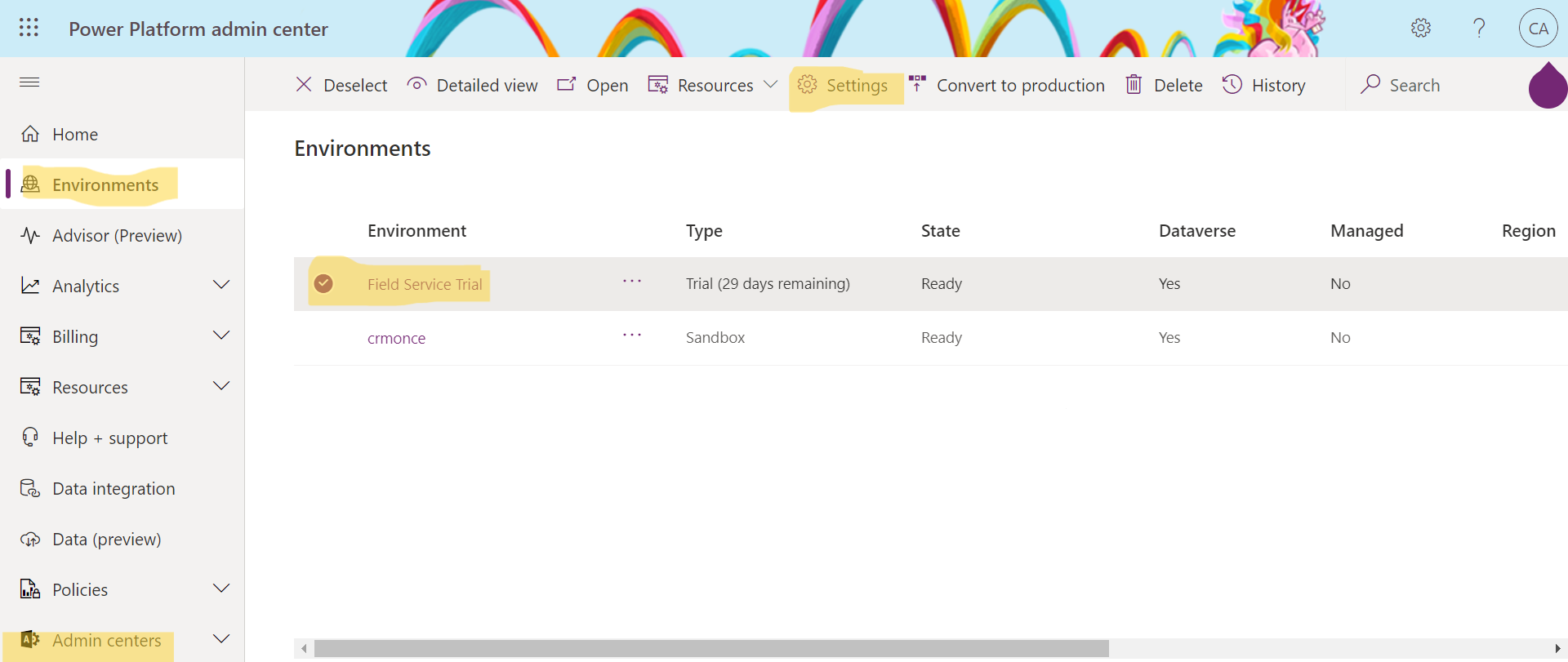Click the Data (preview) cloud icon
This screenshot has width=1568, height=662.
click(x=30, y=539)
